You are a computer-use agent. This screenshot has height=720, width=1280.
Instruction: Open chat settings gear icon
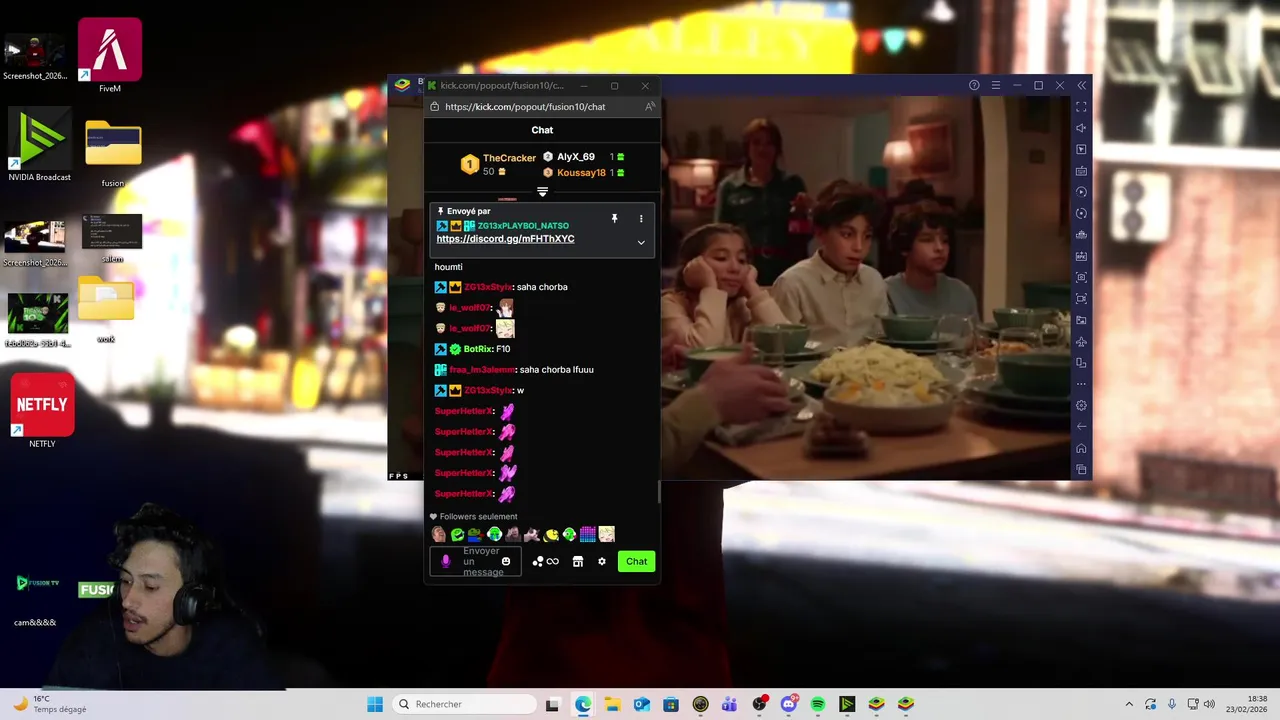click(602, 561)
